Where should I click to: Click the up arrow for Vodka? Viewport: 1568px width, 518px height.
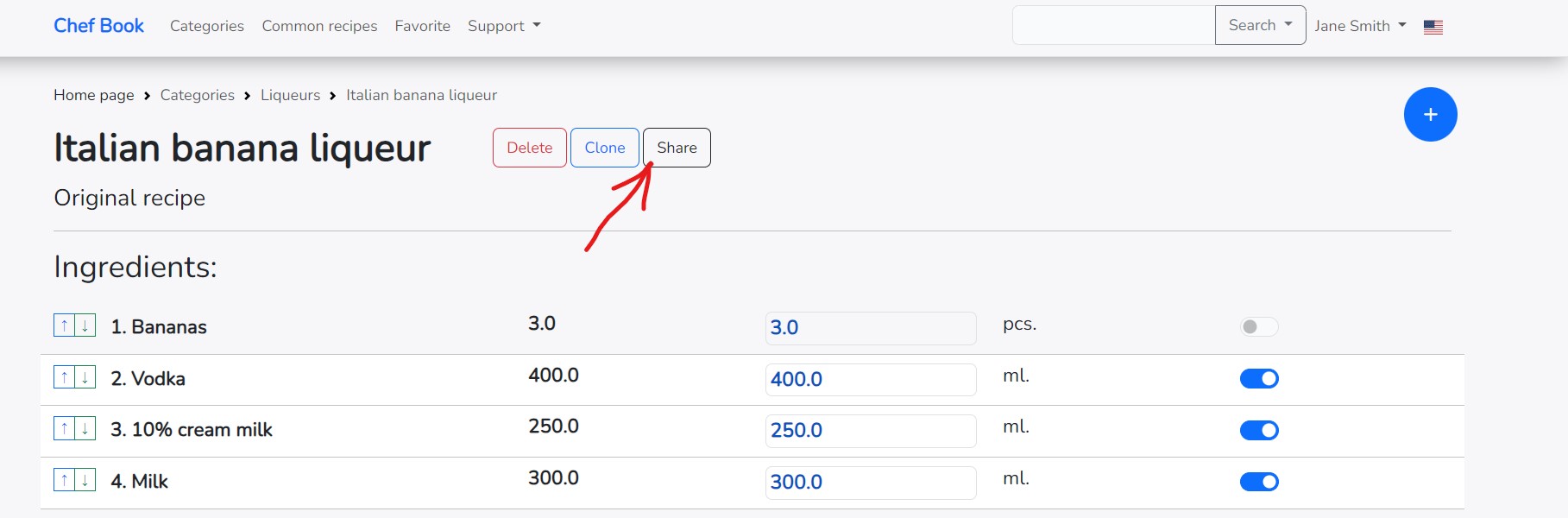point(65,377)
